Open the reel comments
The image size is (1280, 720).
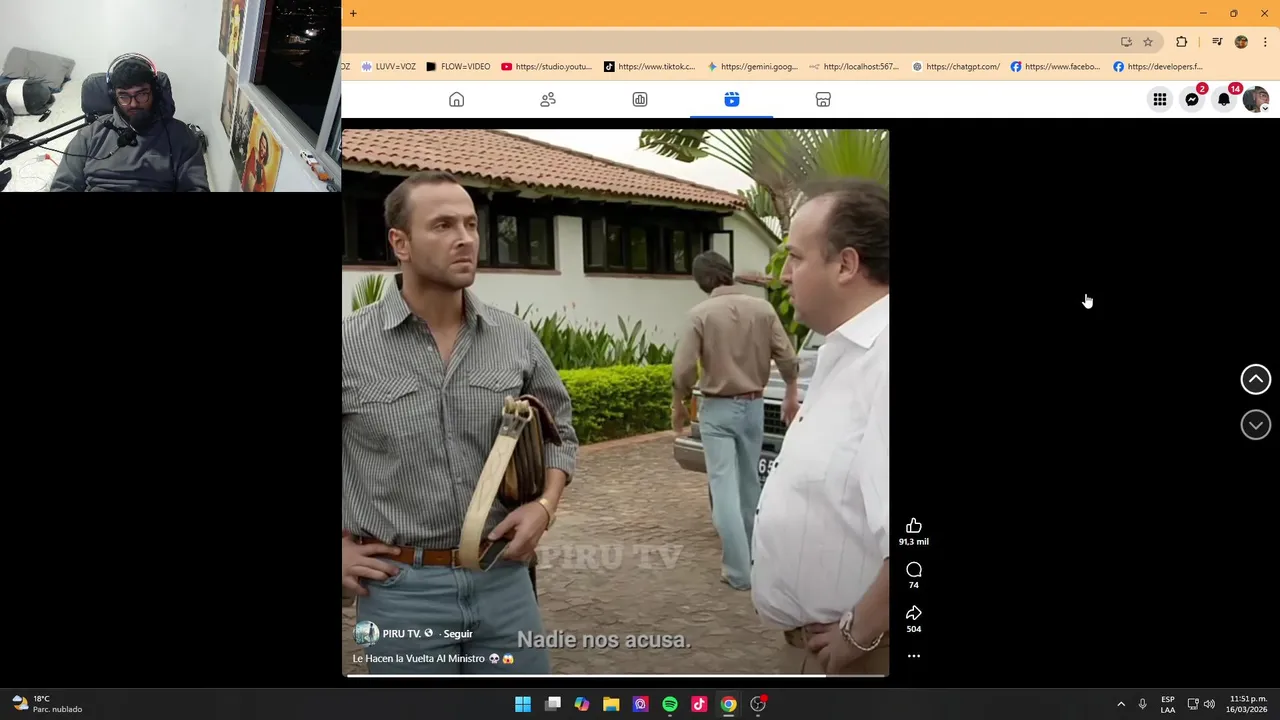pyautogui.click(x=913, y=570)
